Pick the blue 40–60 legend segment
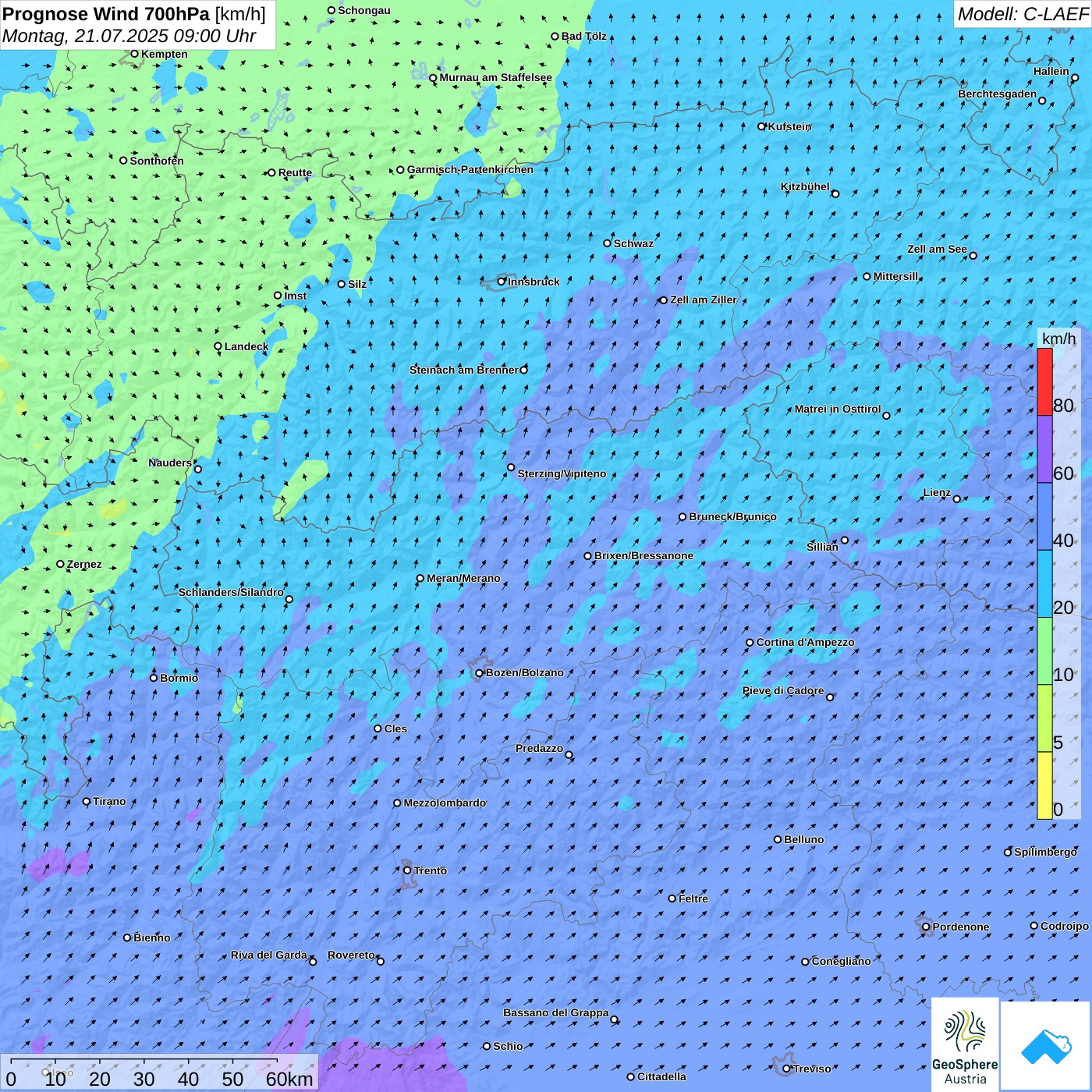Image resolution: width=1092 pixels, height=1092 pixels. point(1044,517)
